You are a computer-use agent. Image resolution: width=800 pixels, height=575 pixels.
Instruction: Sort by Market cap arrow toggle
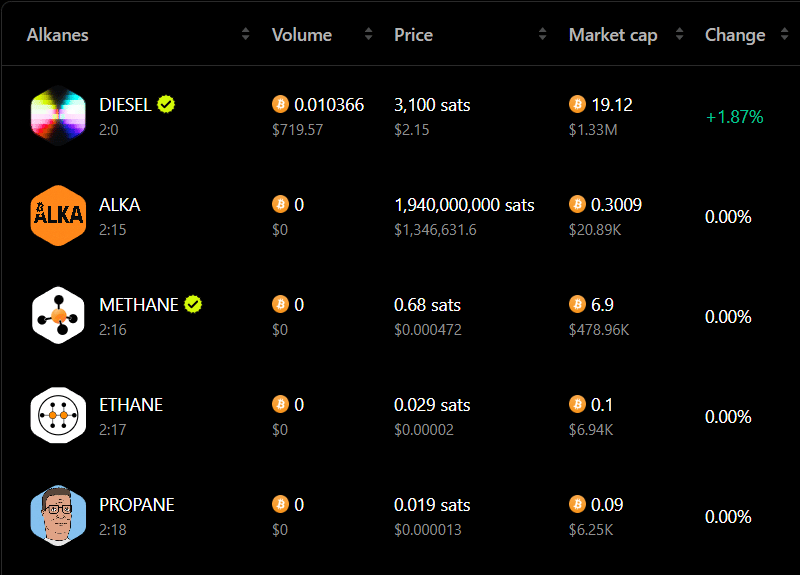(x=679, y=34)
